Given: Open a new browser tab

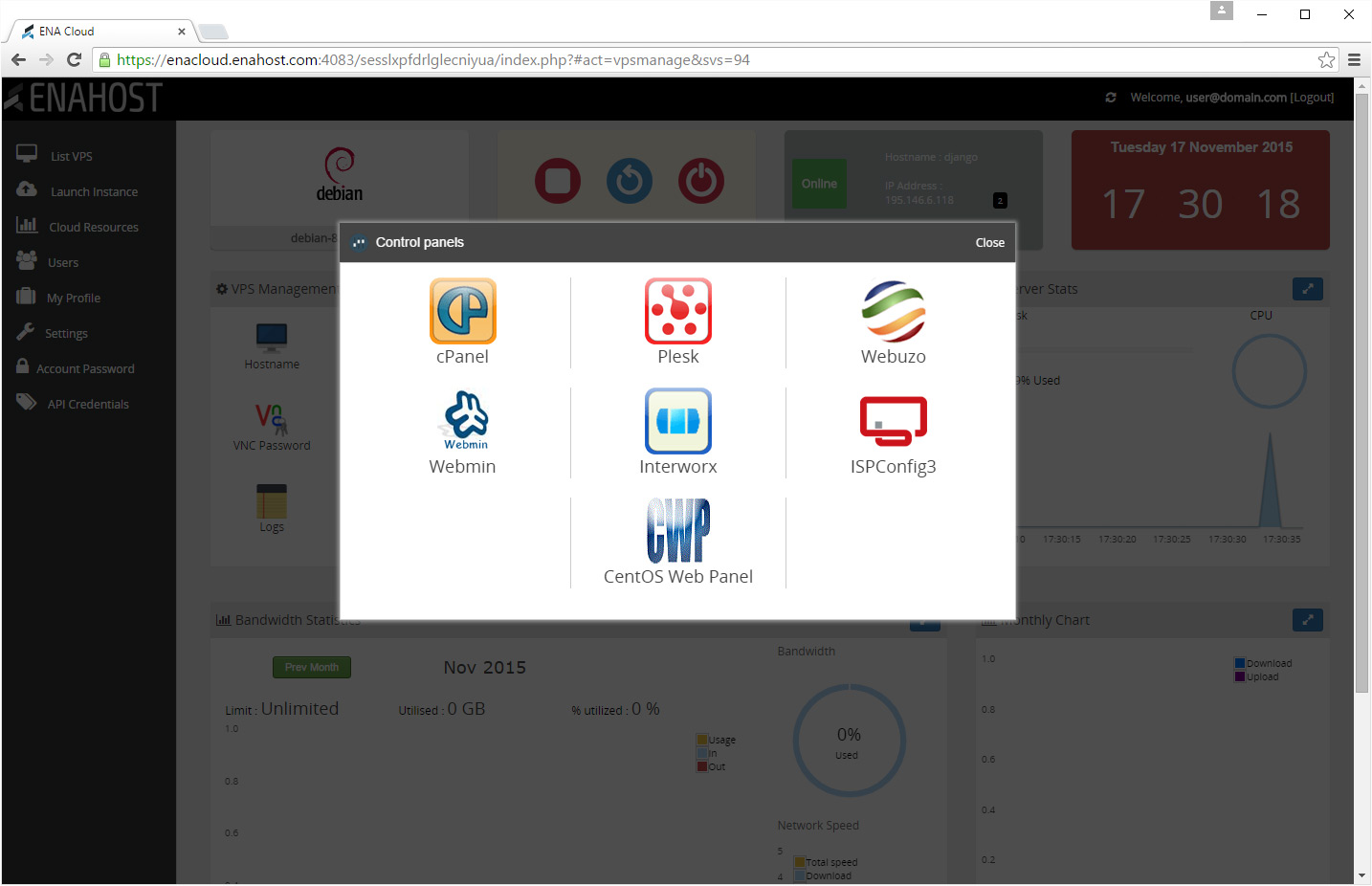Looking at the screenshot, I should point(212,32).
